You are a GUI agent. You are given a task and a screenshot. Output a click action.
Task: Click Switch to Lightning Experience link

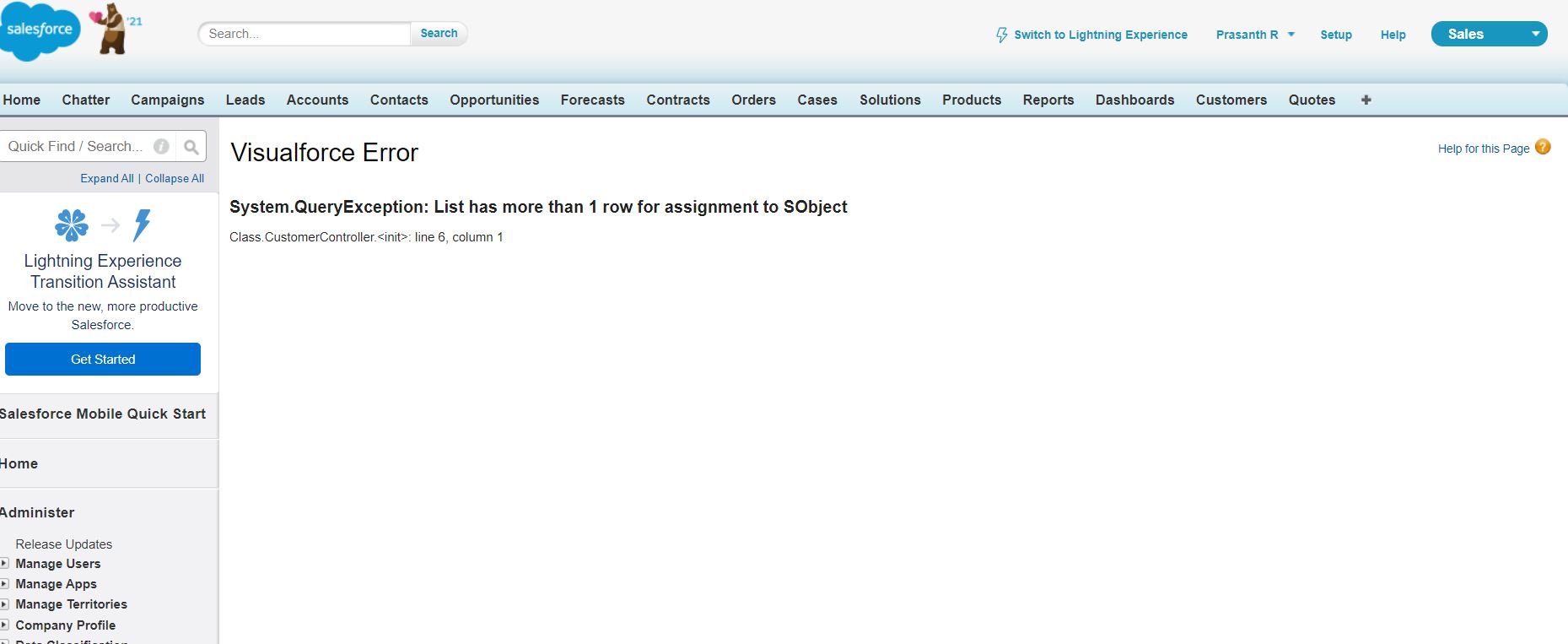tap(1100, 35)
